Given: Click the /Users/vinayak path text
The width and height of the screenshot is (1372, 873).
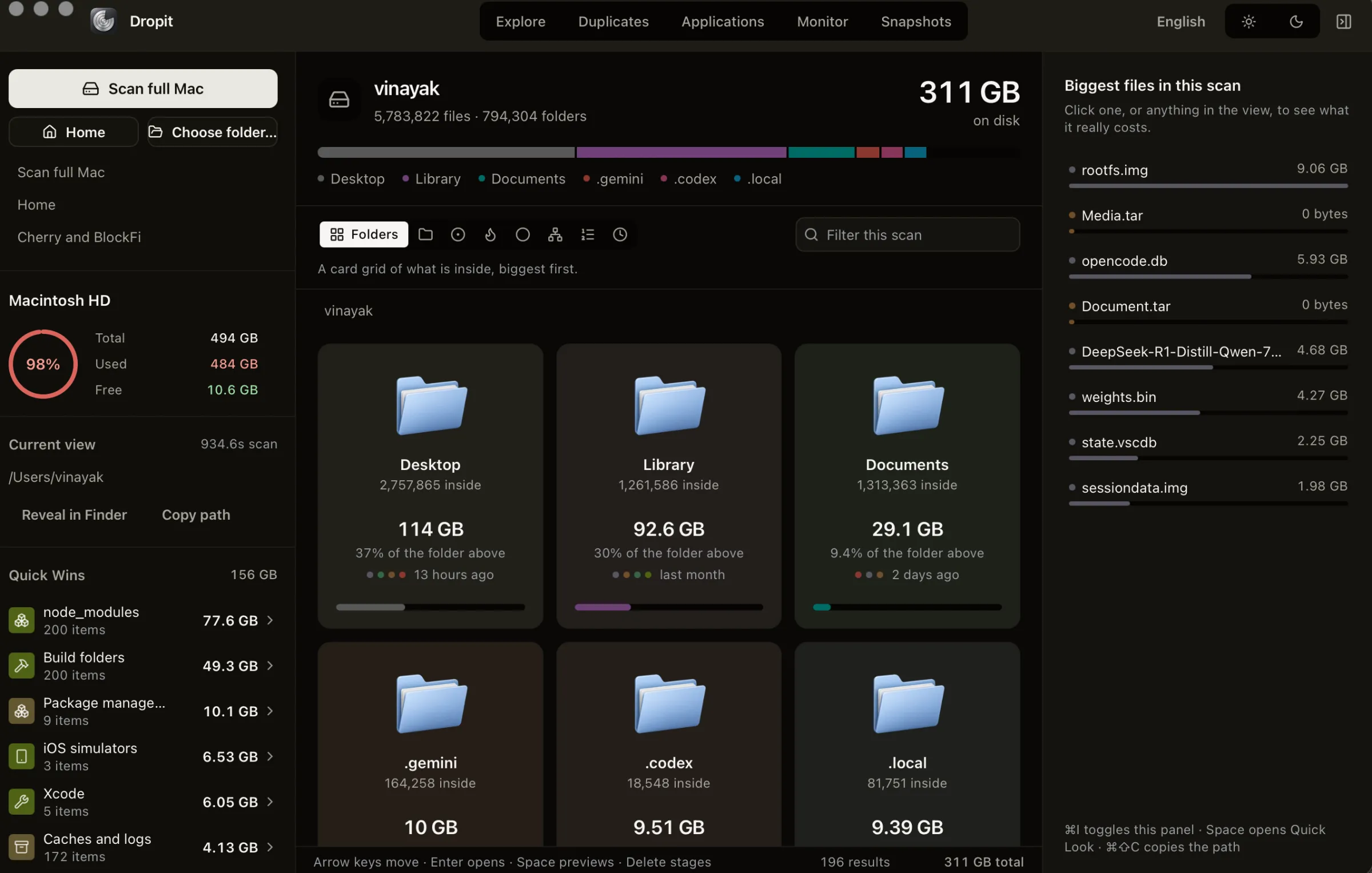Looking at the screenshot, I should click(56, 477).
